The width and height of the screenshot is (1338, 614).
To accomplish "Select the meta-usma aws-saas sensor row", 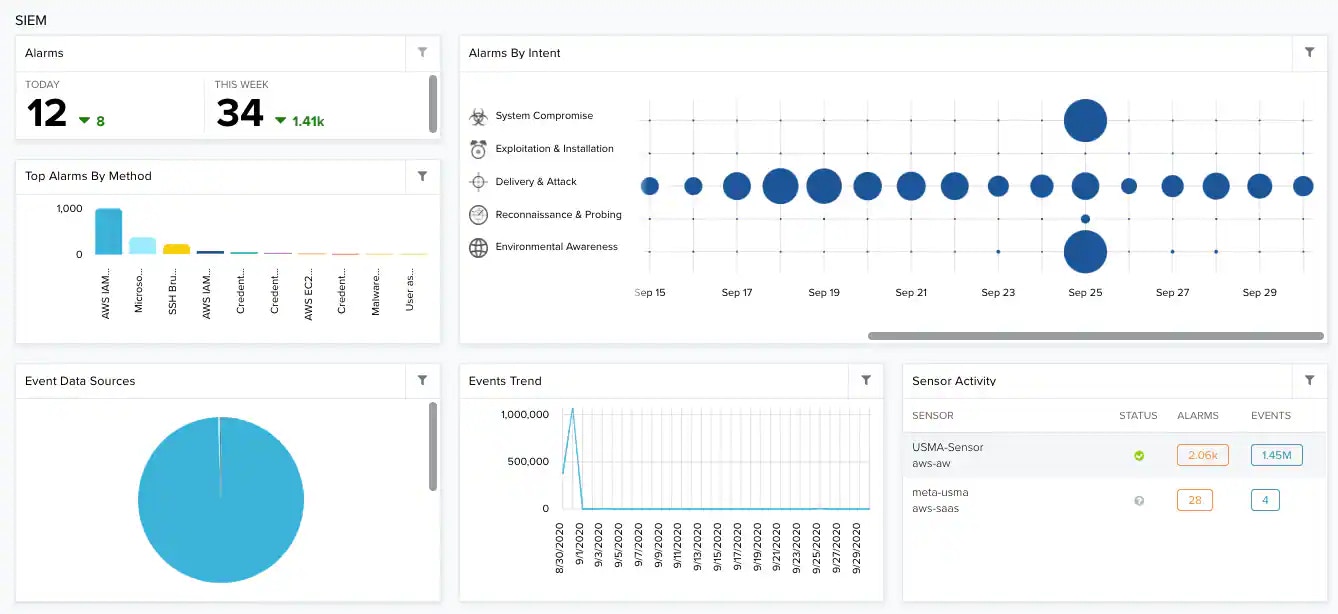I will pos(1115,500).
